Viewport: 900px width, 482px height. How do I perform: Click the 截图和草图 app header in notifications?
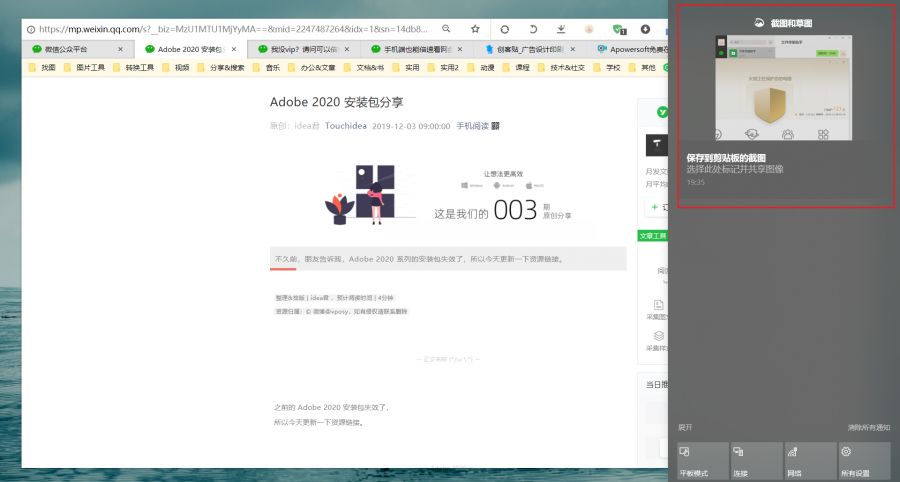pos(784,23)
